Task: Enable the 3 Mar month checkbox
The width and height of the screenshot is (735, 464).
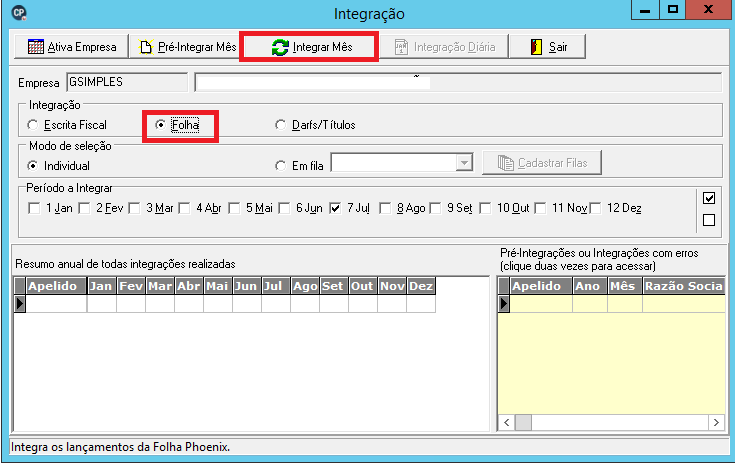Action: [135, 208]
